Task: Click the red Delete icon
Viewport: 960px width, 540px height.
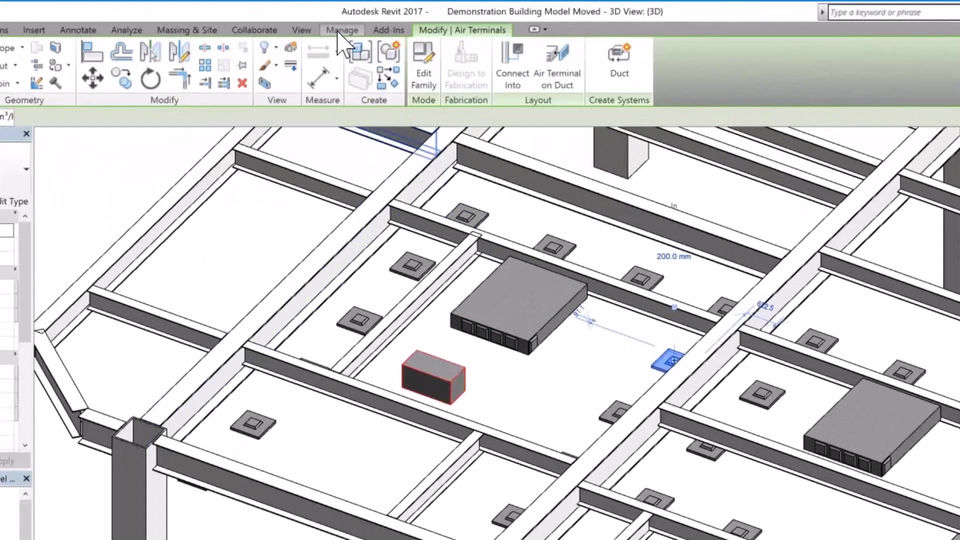Action: (x=242, y=83)
